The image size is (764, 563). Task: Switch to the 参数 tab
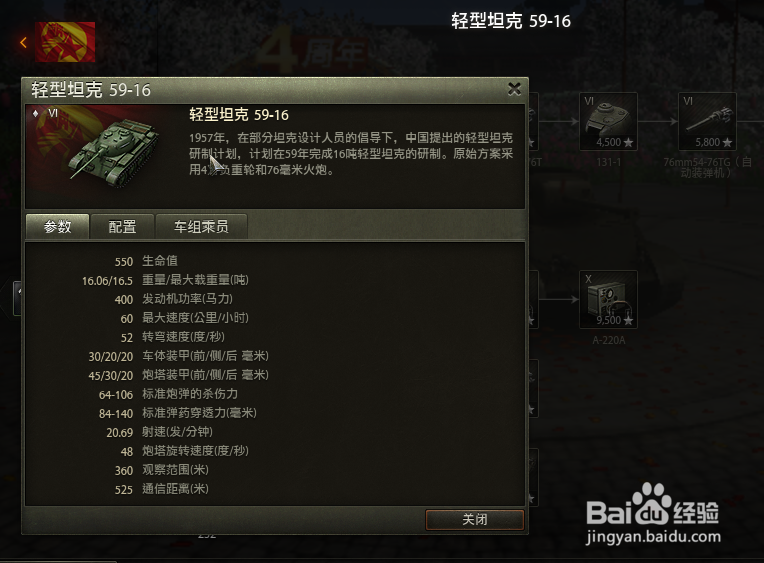tap(57, 227)
